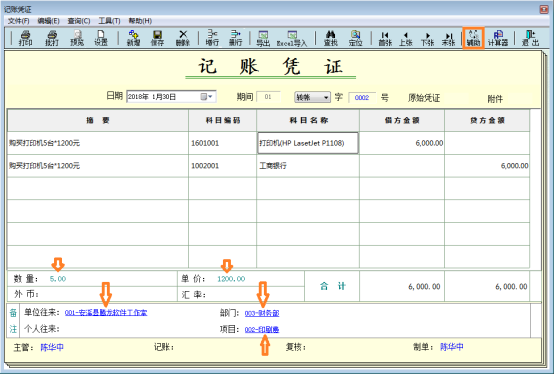Screen dimensions: 555x375
Task: Expand the 转账 voucher type dropdown
Action: [326, 97]
